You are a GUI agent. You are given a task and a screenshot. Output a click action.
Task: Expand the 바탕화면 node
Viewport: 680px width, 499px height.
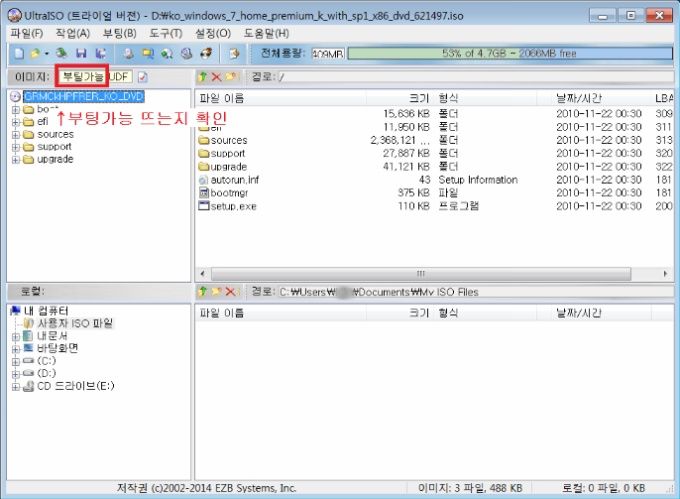(x=16, y=349)
